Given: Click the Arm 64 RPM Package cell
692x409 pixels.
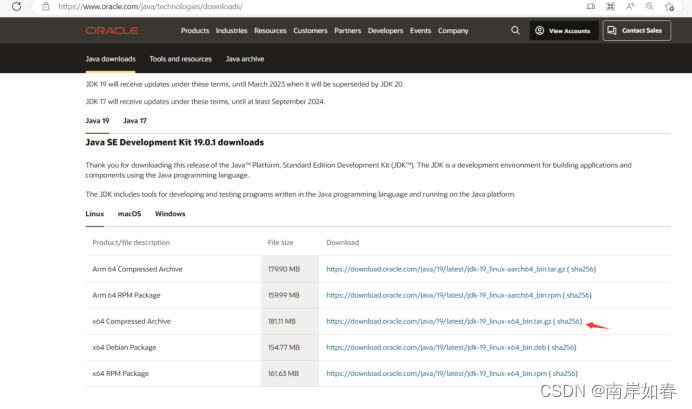Looking at the screenshot, I should (x=126, y=295).
